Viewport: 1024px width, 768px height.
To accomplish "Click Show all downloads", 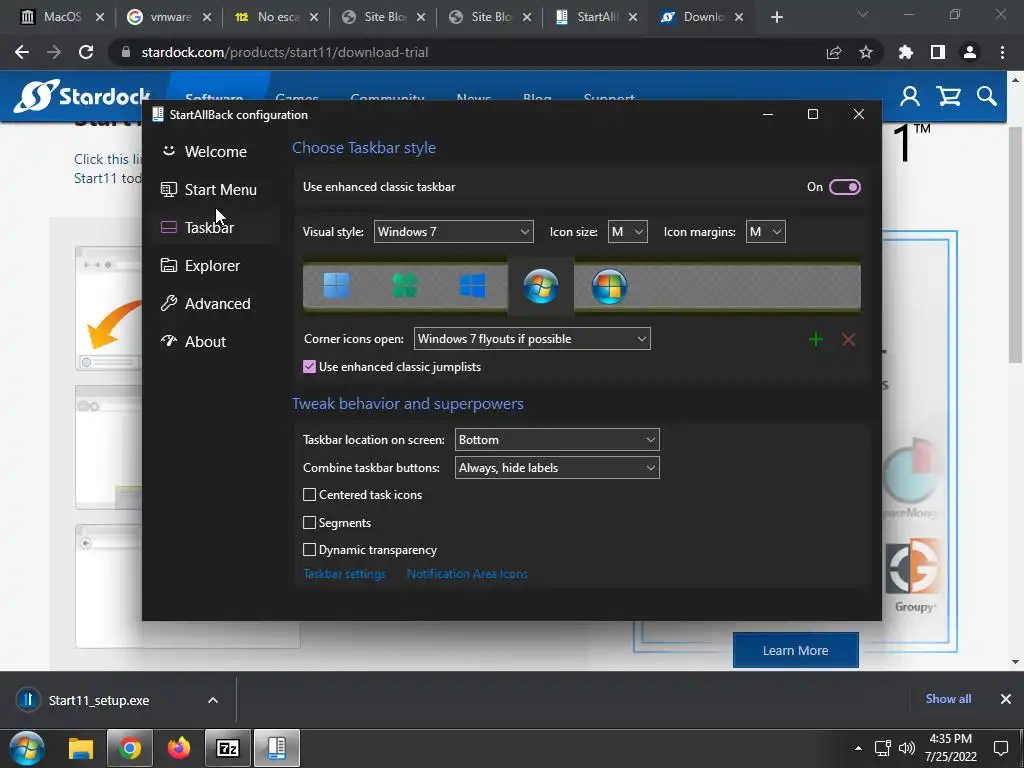I will [948, 699].
